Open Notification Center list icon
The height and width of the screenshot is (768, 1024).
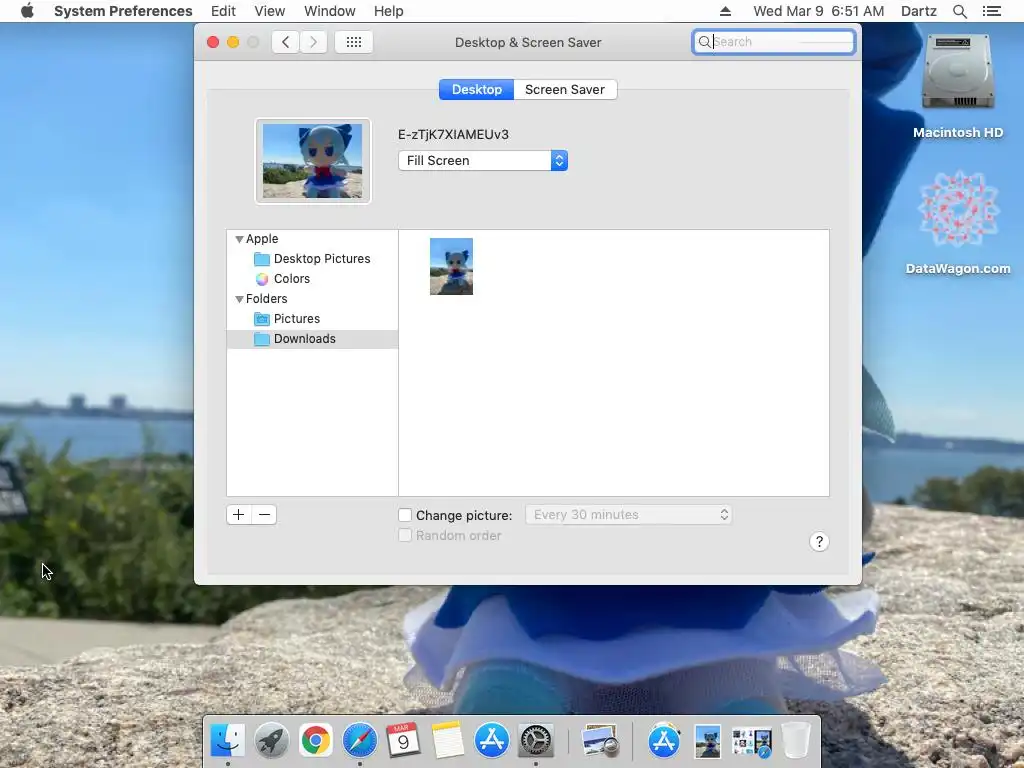pyautogui.click(x=992, y=11)
